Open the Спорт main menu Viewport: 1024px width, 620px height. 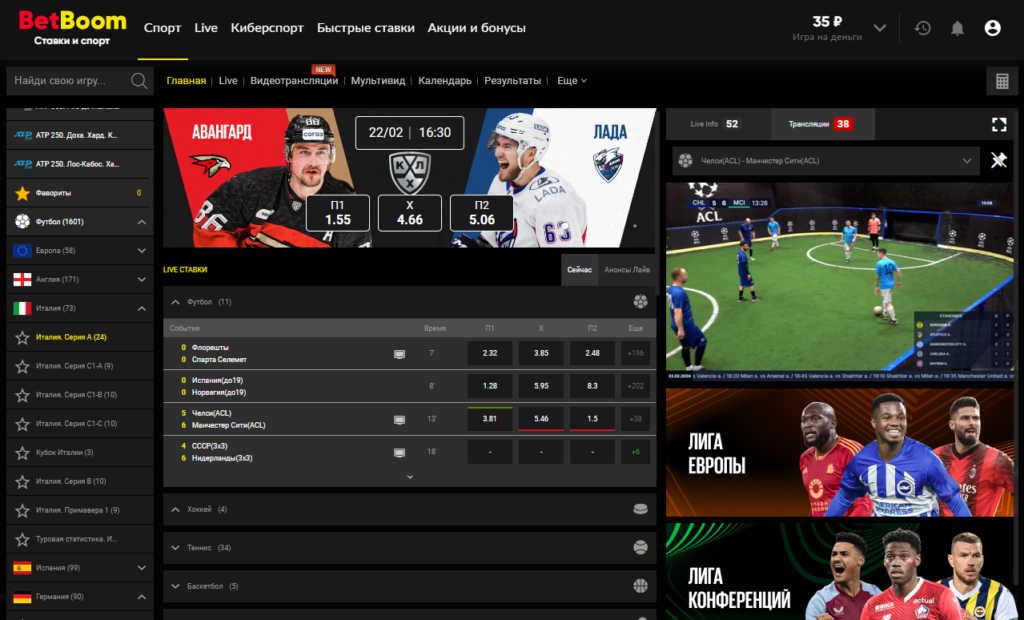(x=163, y=28)
